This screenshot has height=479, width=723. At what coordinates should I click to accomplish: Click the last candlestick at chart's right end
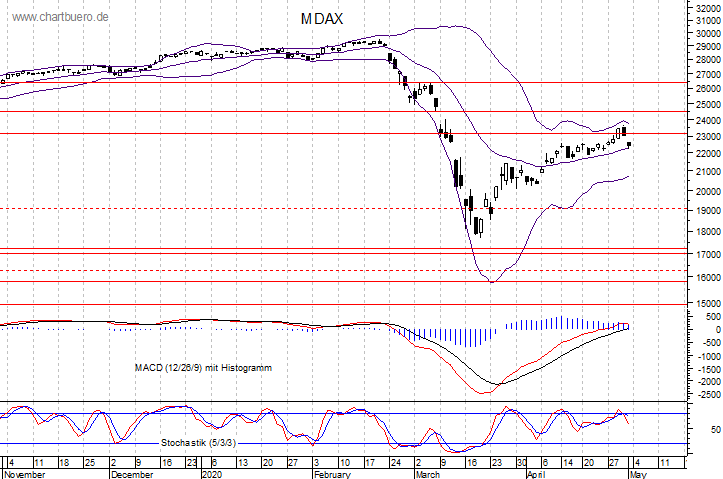pyautogui.click(x=629, y=144)
